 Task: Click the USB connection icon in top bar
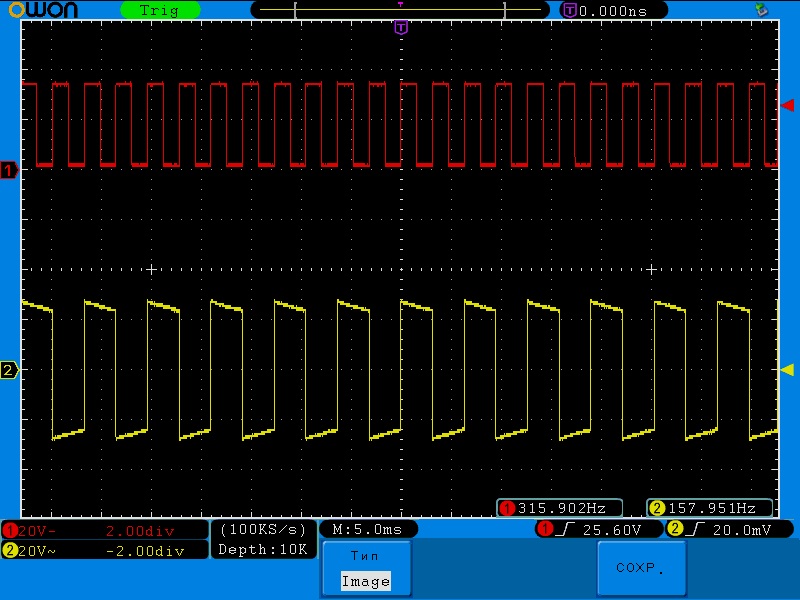(x=762, y=10)
